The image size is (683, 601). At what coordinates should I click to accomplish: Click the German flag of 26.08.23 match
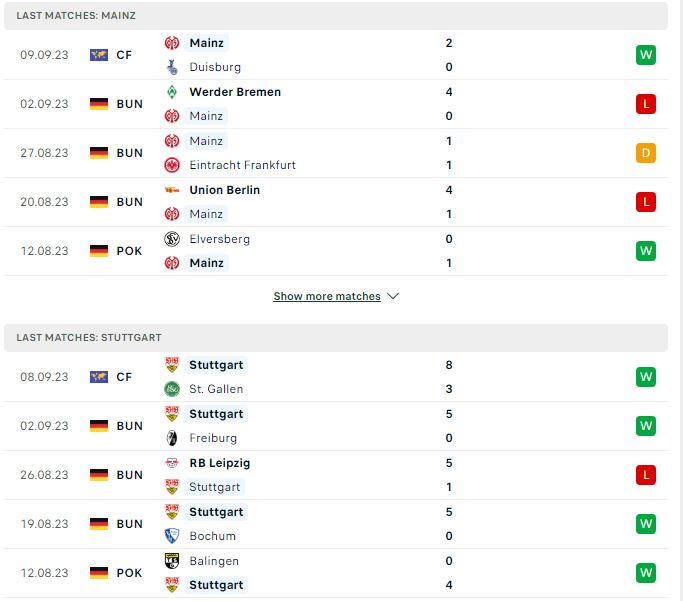[99, 475]
